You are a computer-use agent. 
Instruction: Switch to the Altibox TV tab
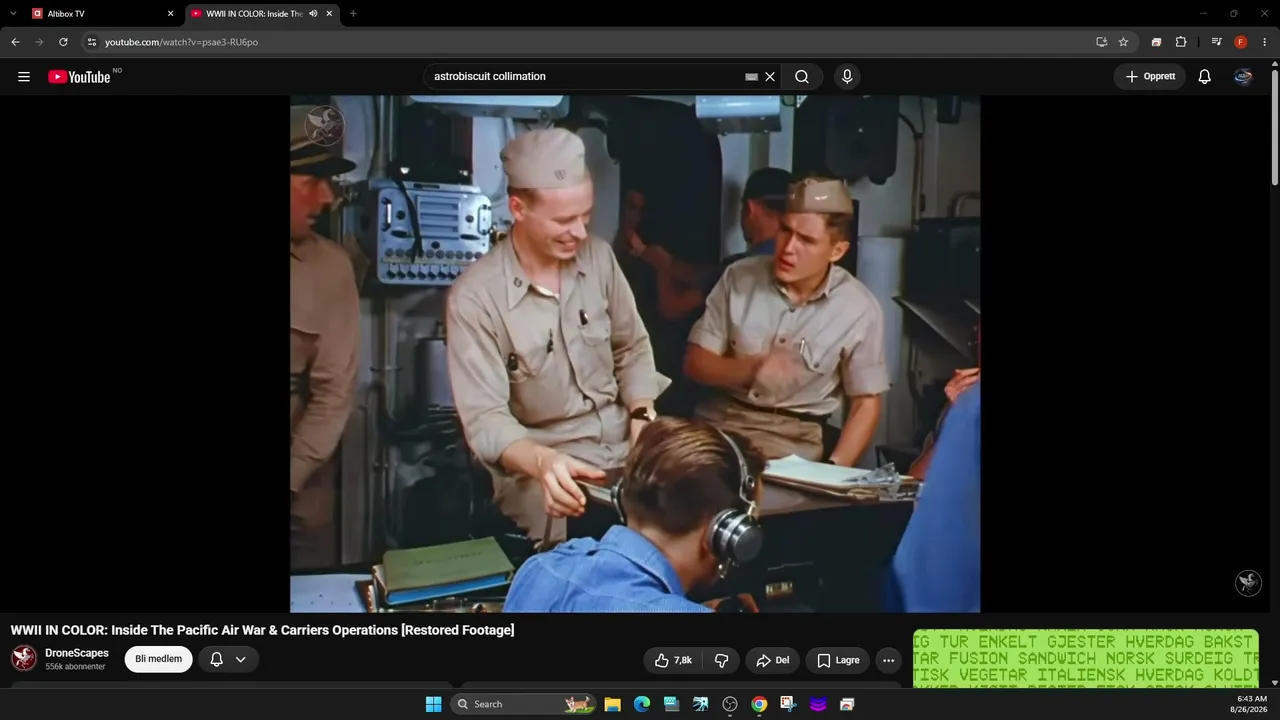click(x=102, y=14)
